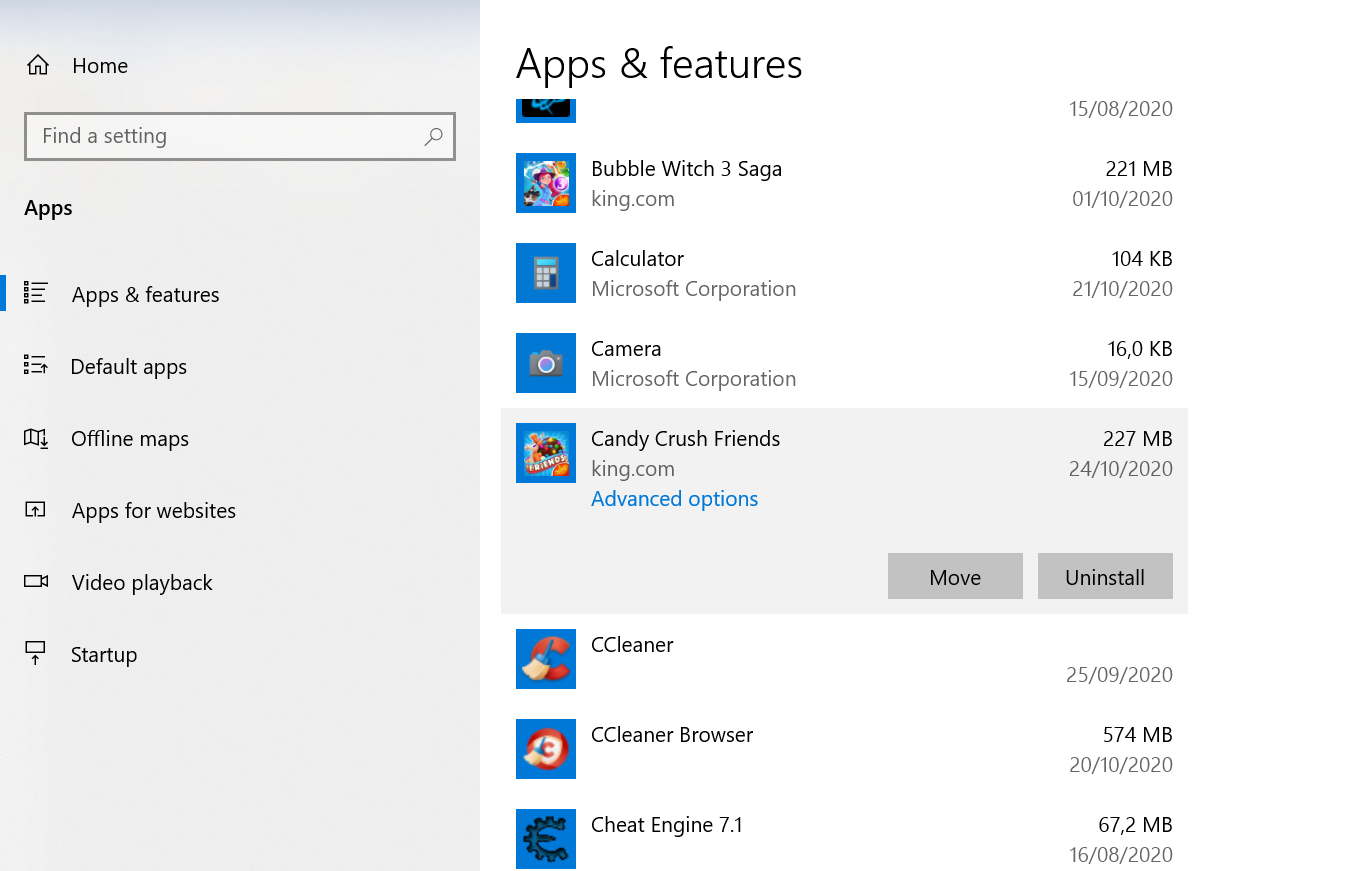This screenshot has height=871, width=1350.
Task: Click the Home house icon
Action: pos(38,66)
